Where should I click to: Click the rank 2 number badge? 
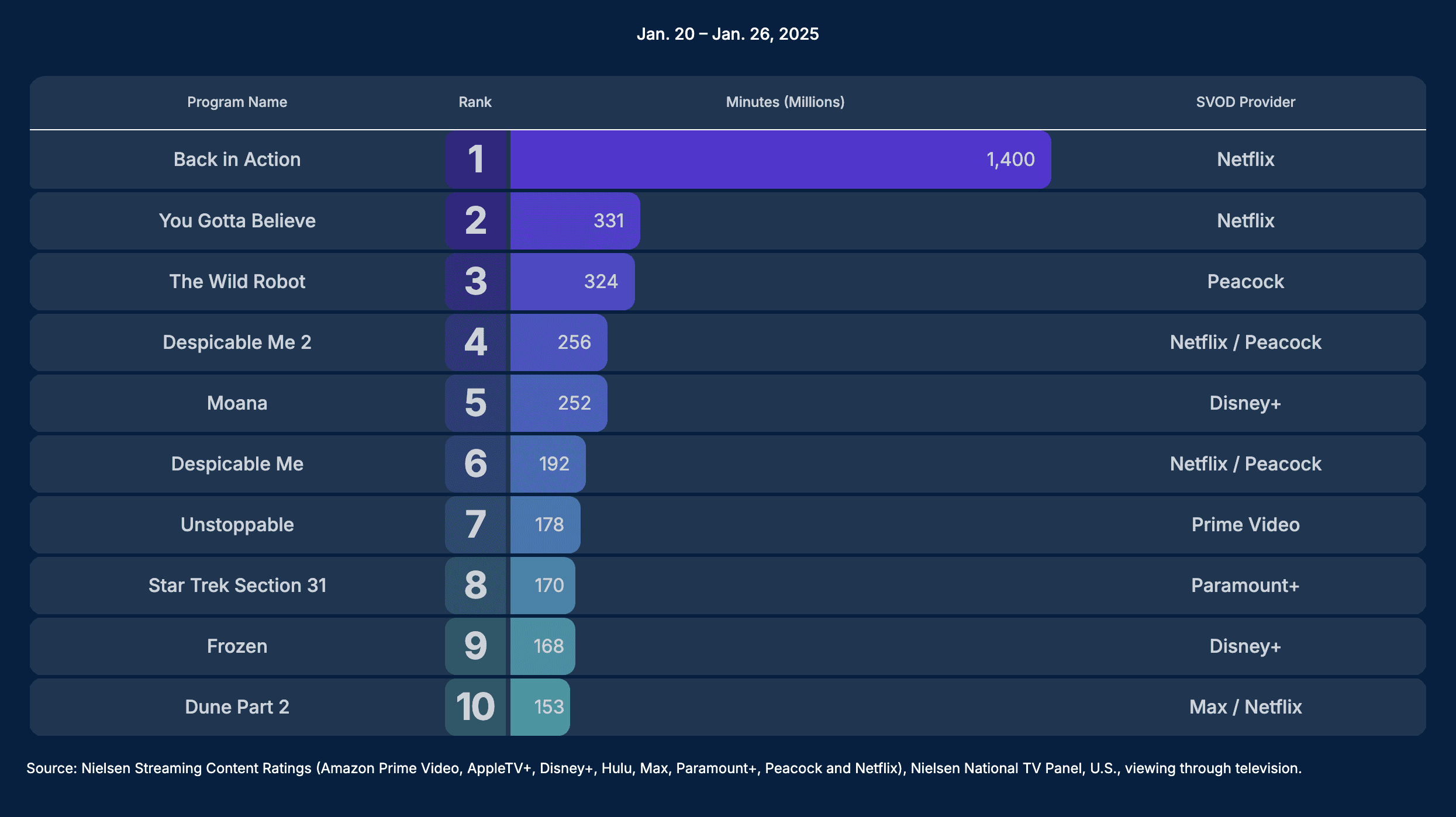[x=475, y=221]
